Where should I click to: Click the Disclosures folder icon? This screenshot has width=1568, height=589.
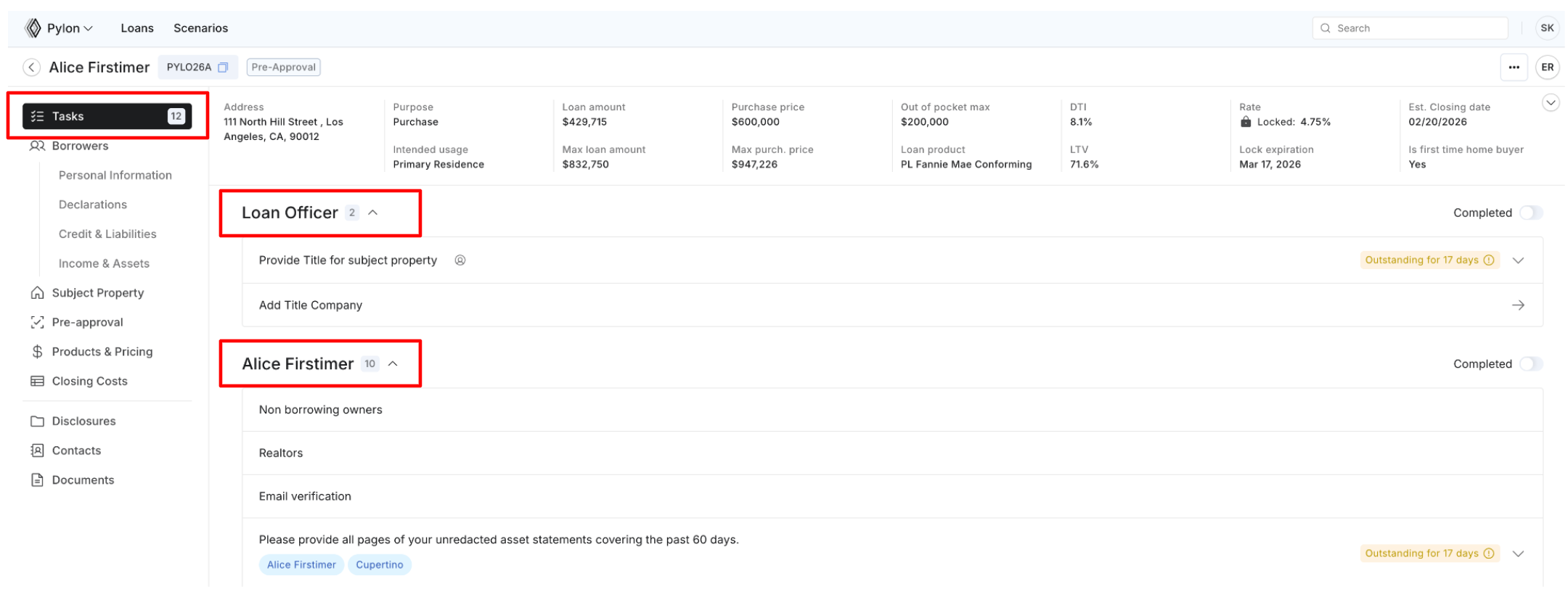[38, 421]
